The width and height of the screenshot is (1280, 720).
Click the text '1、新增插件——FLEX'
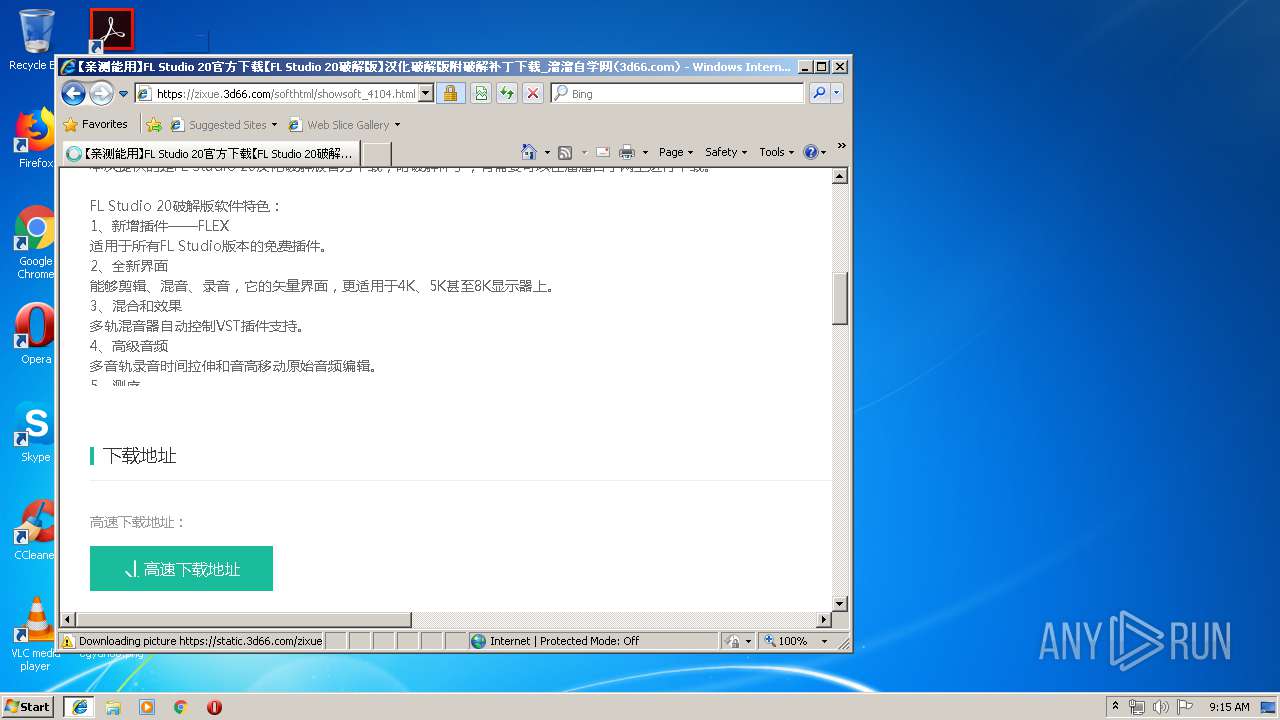[x=160, y=226]
